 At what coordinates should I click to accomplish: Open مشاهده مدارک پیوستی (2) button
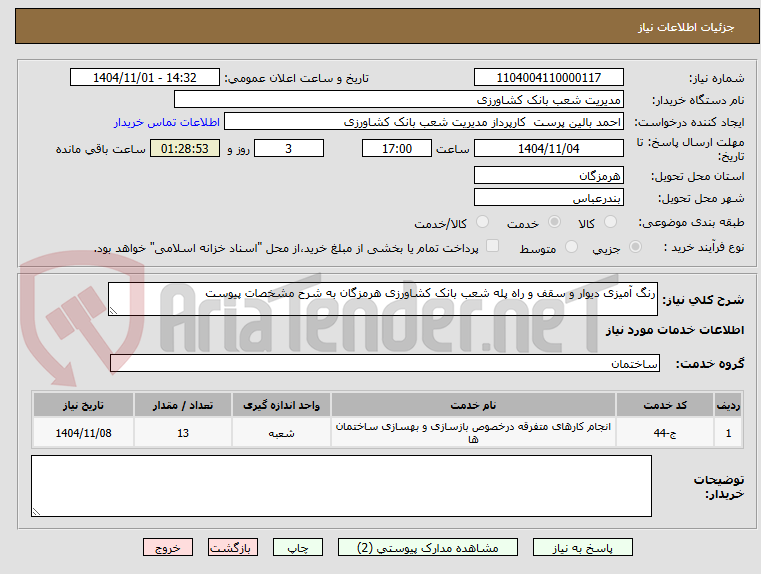pos(428,547)
